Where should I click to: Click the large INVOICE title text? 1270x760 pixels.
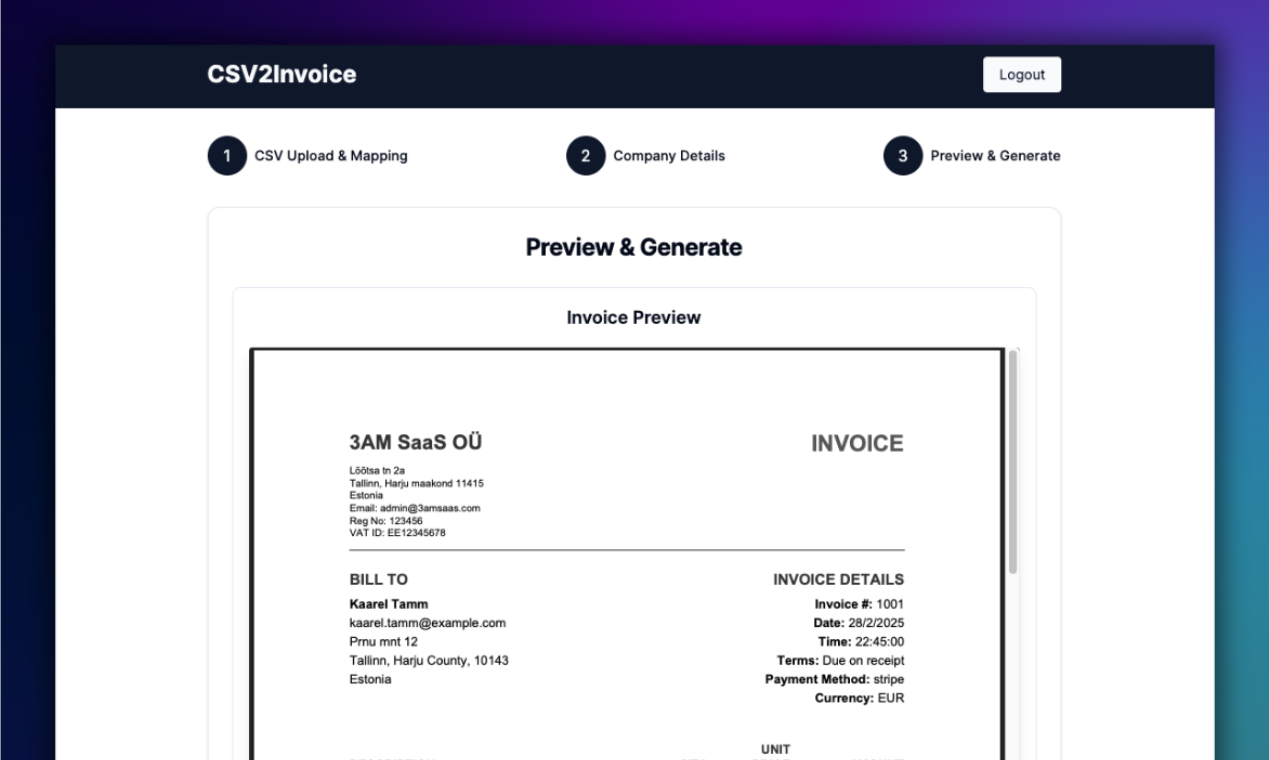click(x=857, y=444)
